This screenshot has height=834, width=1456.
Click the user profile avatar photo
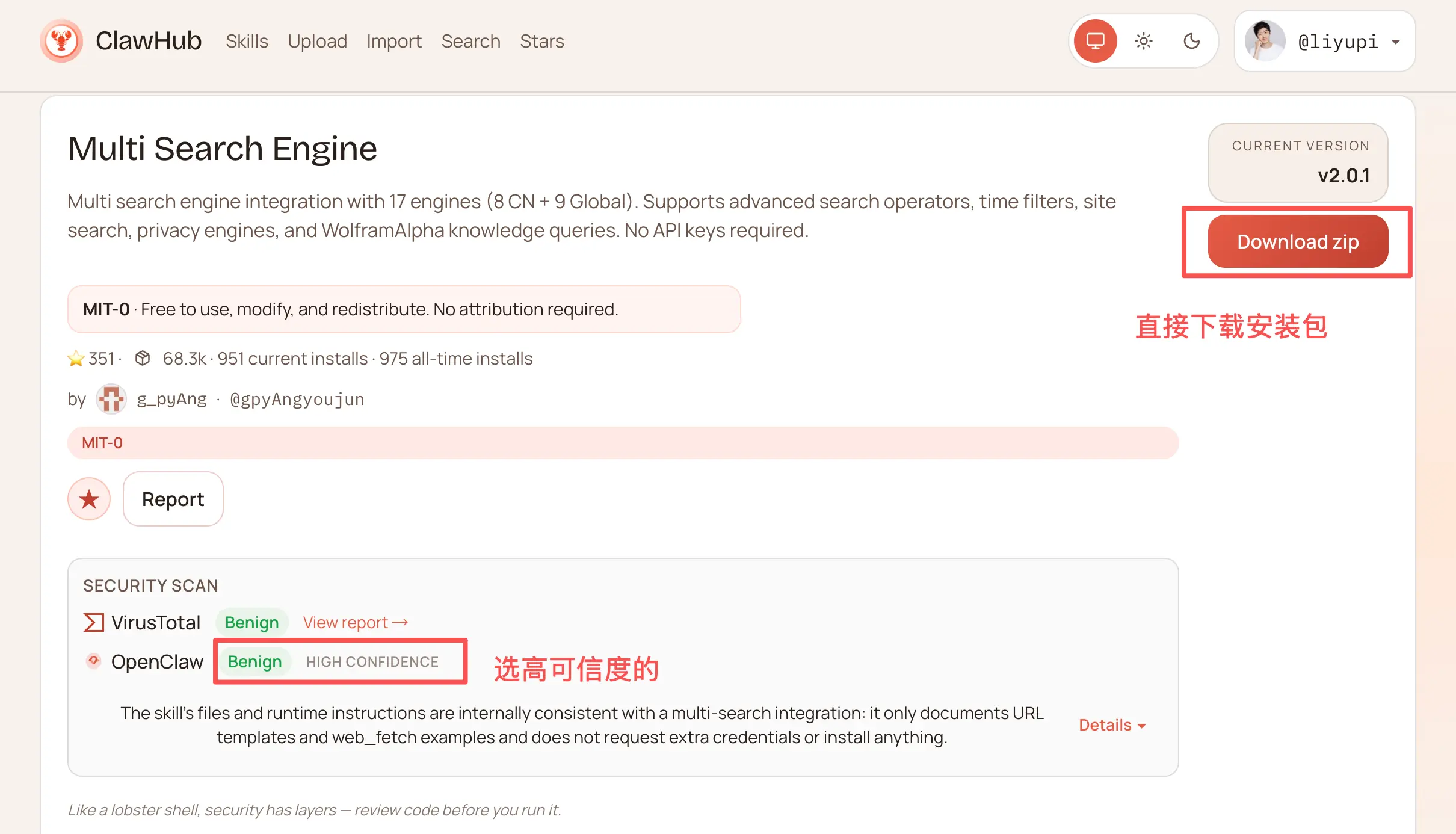[x=1265, y=41]
